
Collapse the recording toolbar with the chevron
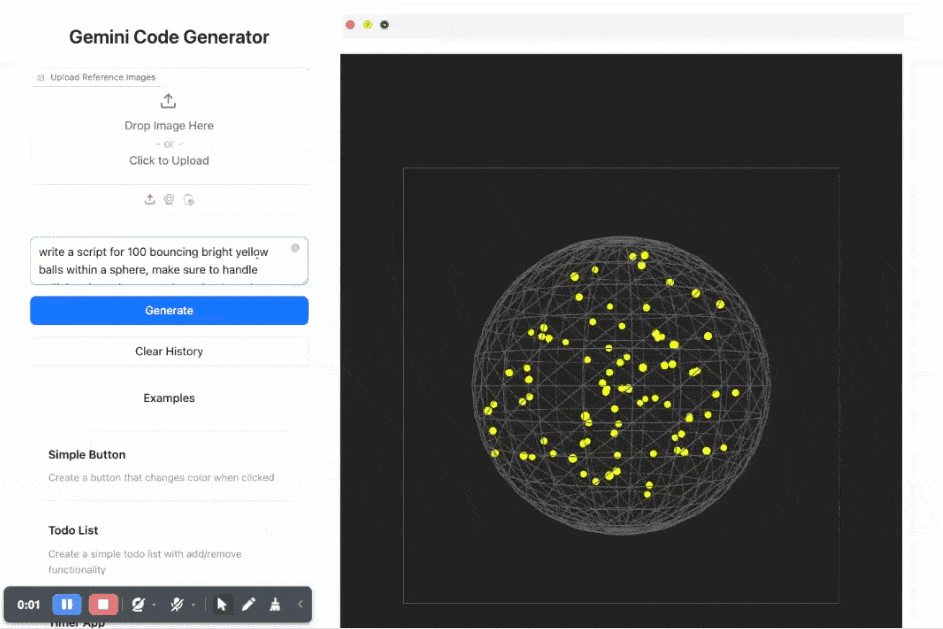pyautogui.click(x=300, y=604)
